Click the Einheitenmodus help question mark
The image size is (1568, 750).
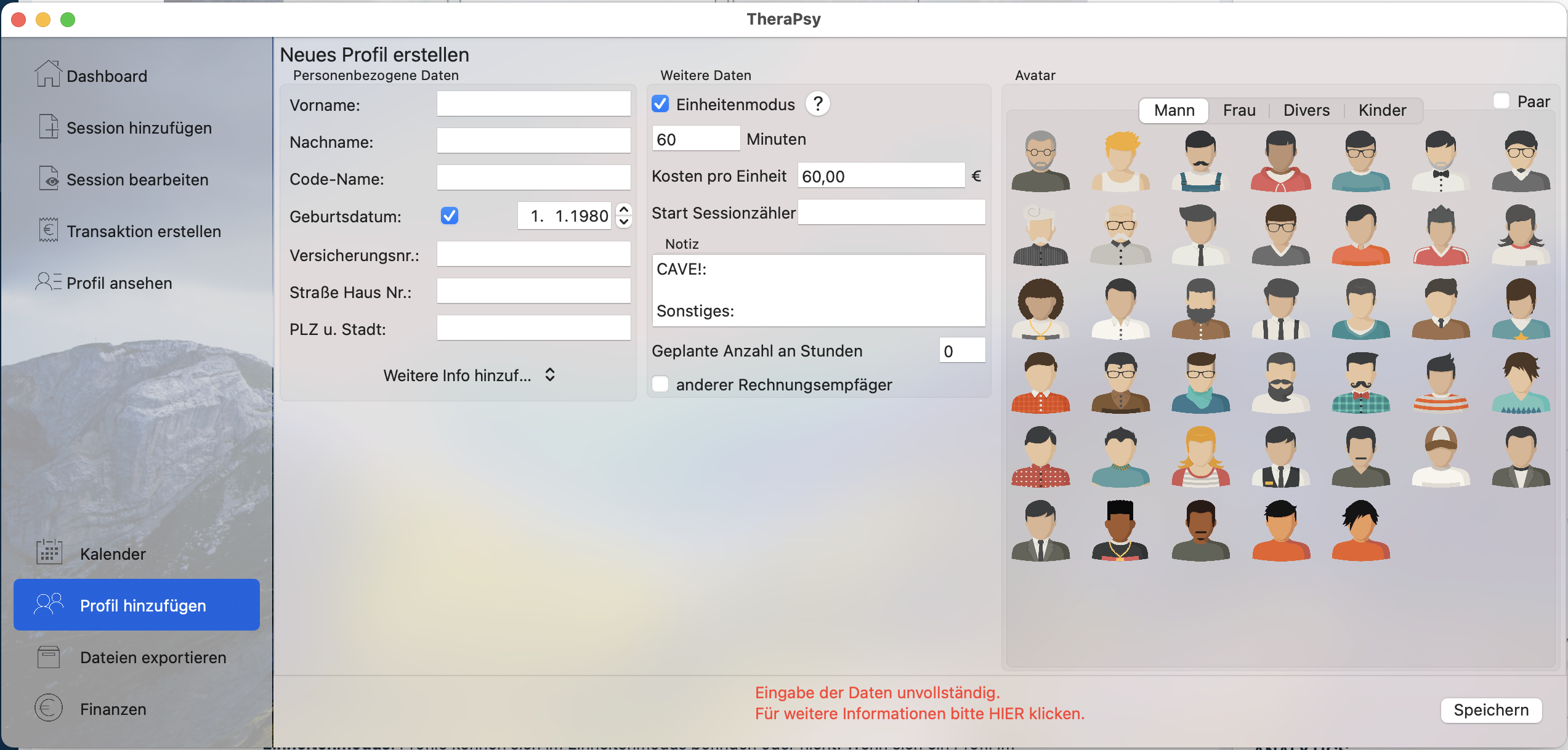click(x=817, y=103)
